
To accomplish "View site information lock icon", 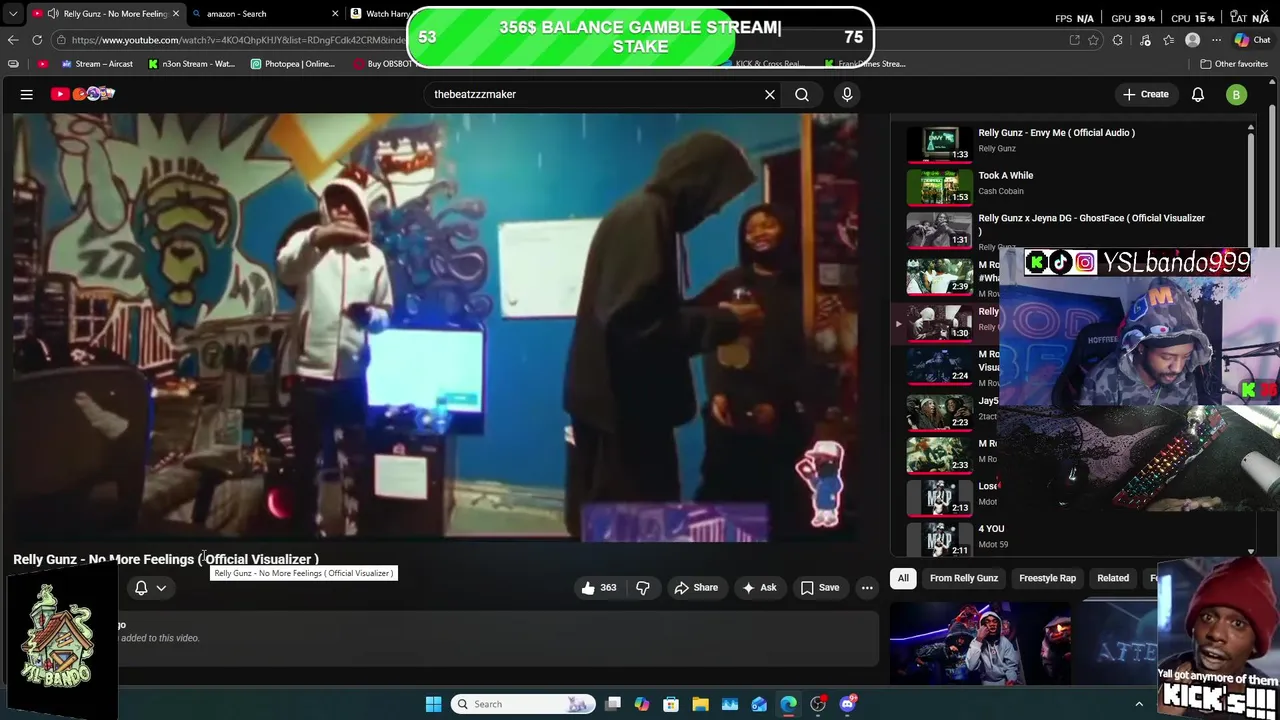I will 62,40.
